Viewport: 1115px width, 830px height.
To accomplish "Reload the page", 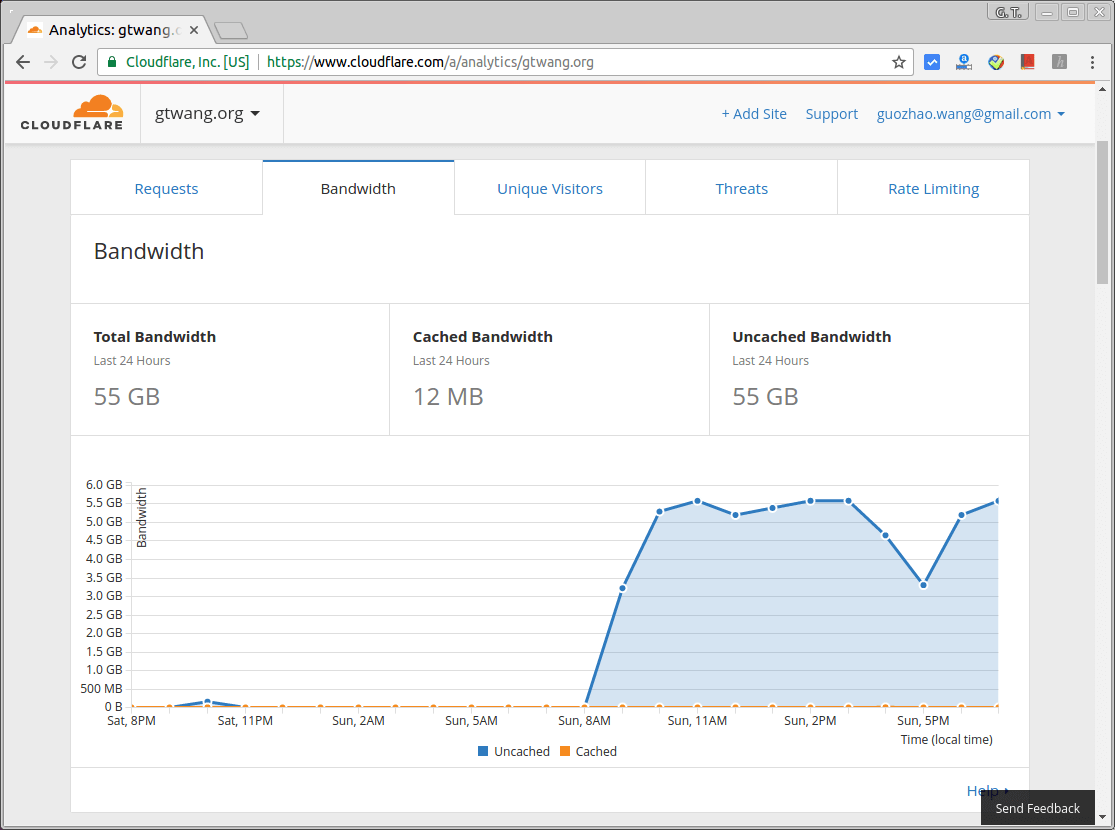I will click(79, 61).
